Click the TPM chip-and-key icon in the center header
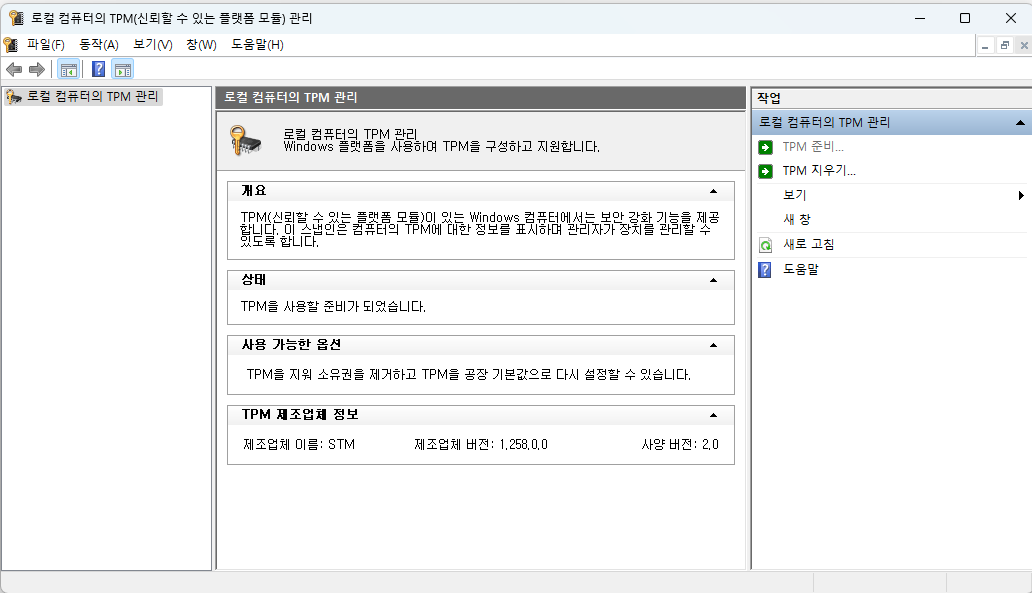Viewport: 1032px width, 593px height. [245, 140]
